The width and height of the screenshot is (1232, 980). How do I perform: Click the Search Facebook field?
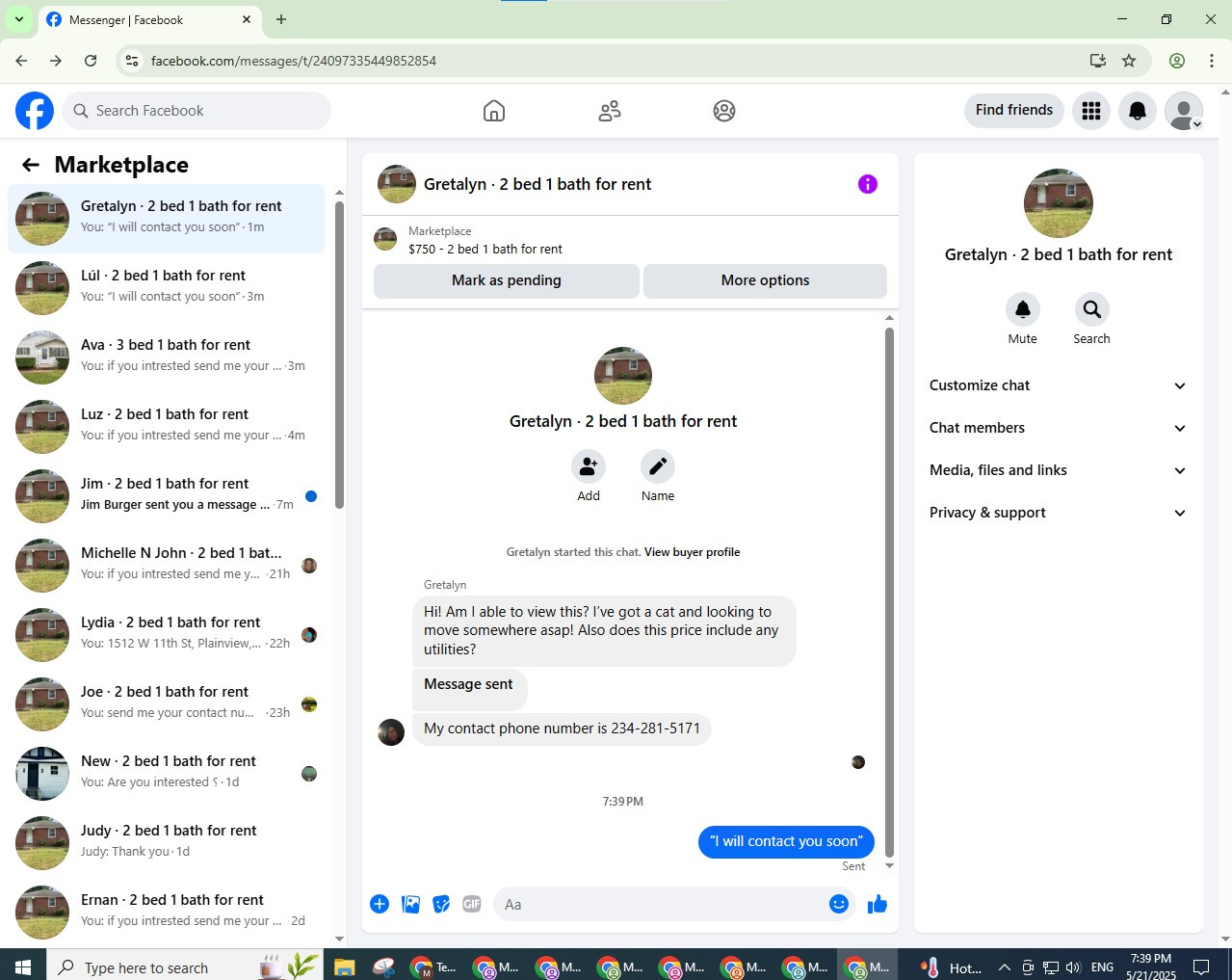point(197,111)
